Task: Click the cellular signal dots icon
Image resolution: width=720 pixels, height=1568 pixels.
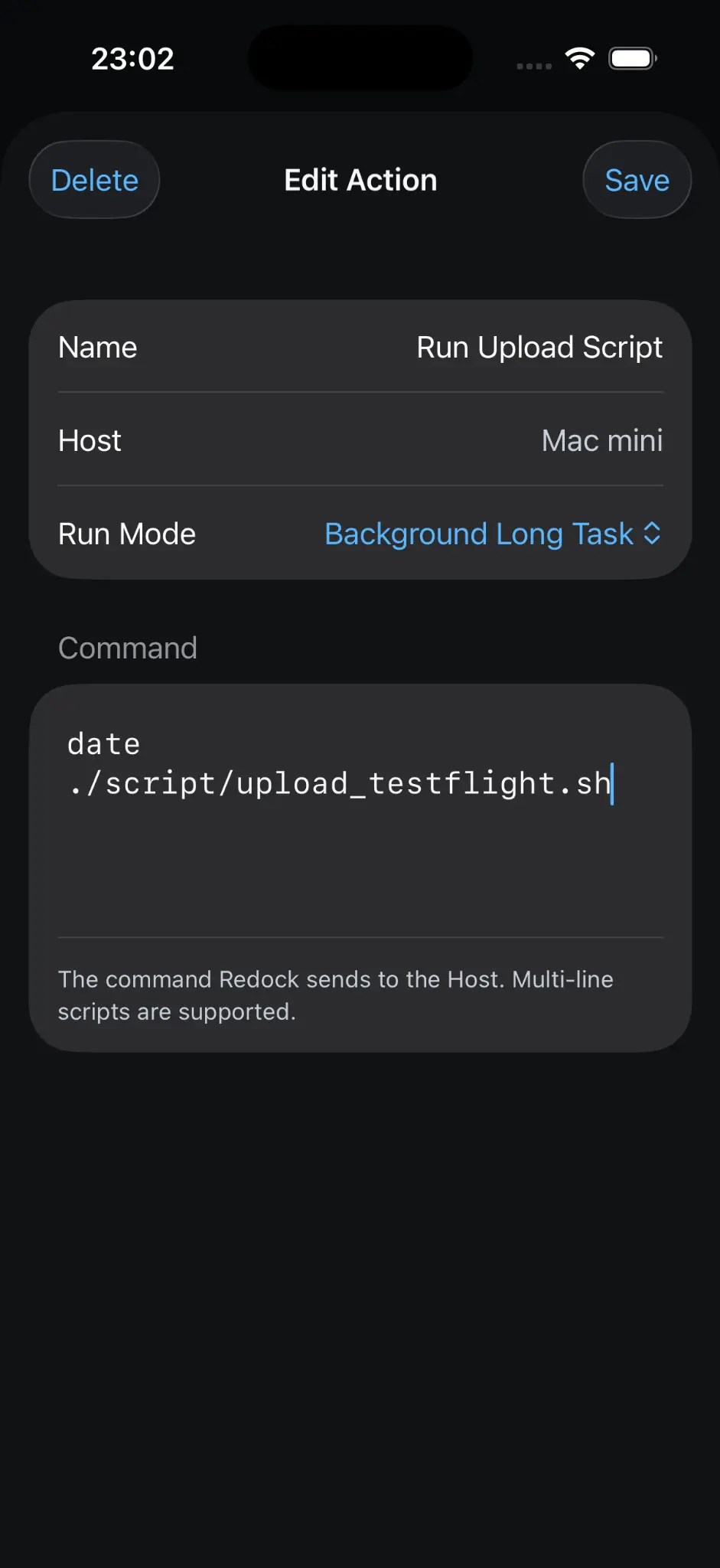Action: click(534, 66)
